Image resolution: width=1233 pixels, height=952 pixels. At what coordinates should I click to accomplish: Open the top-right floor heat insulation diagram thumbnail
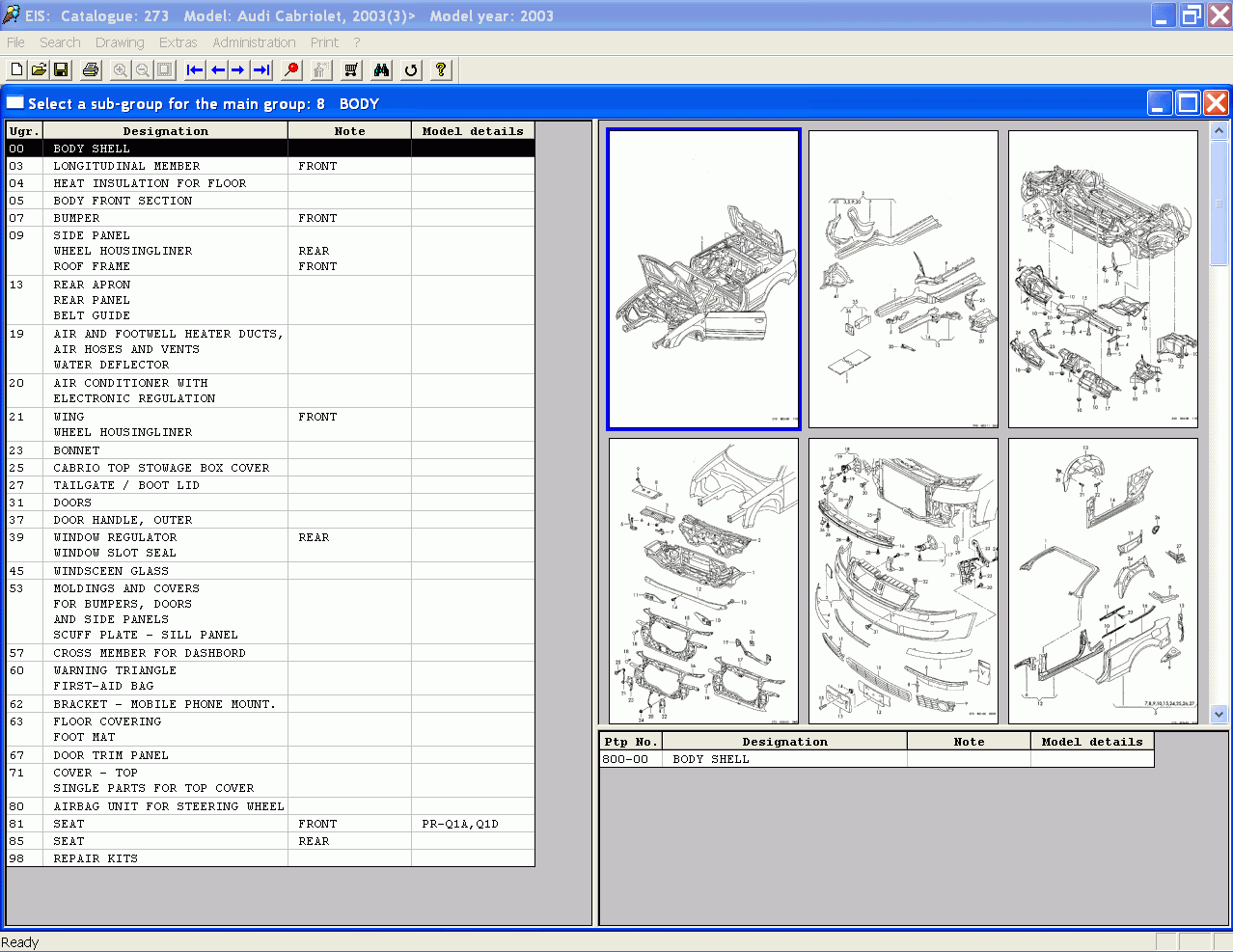click(1103, 279)
